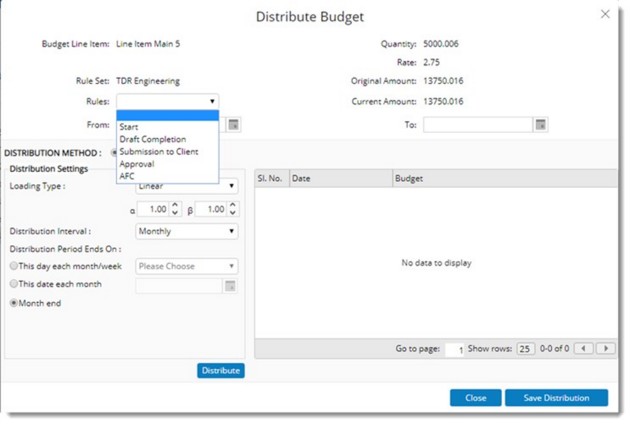Expand the Distribution Interval Monthly dropdown
Viewport: 630px width, 424px height.
(x=186, y=232)
